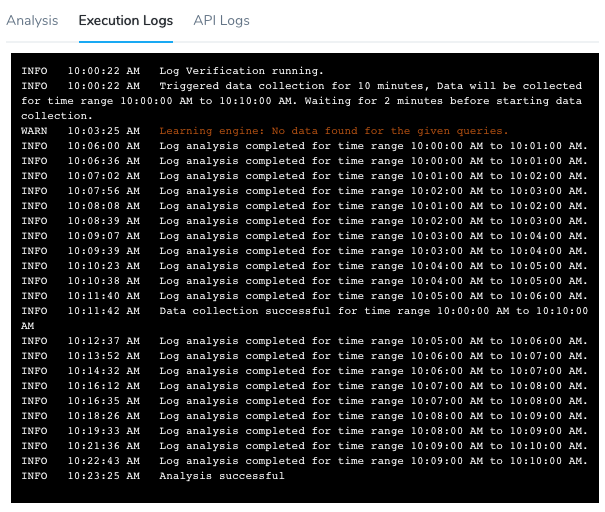This screenshot has width=605, height=512.
Task: Click the orange 'No data found' warning message
Action: [x=334, y=131]
